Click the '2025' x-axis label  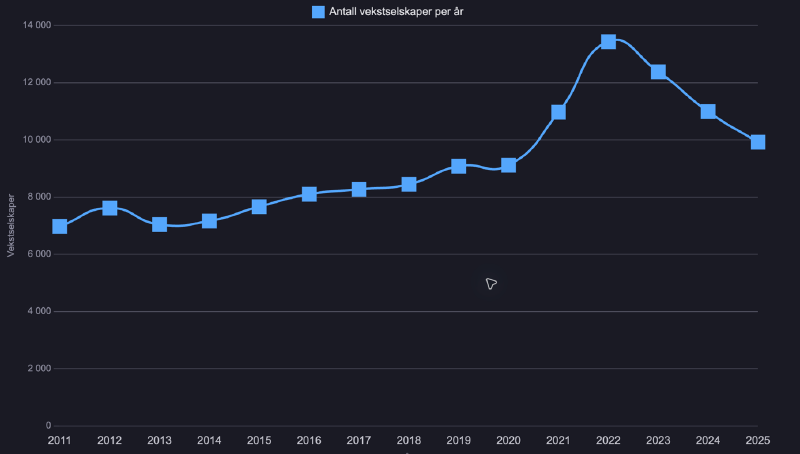coord(758,440)
